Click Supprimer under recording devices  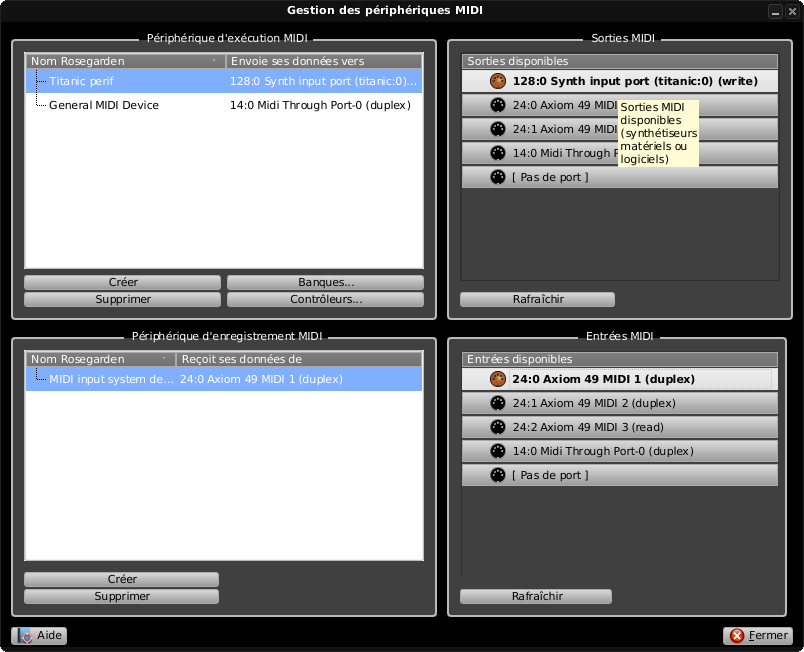(122, 596)
